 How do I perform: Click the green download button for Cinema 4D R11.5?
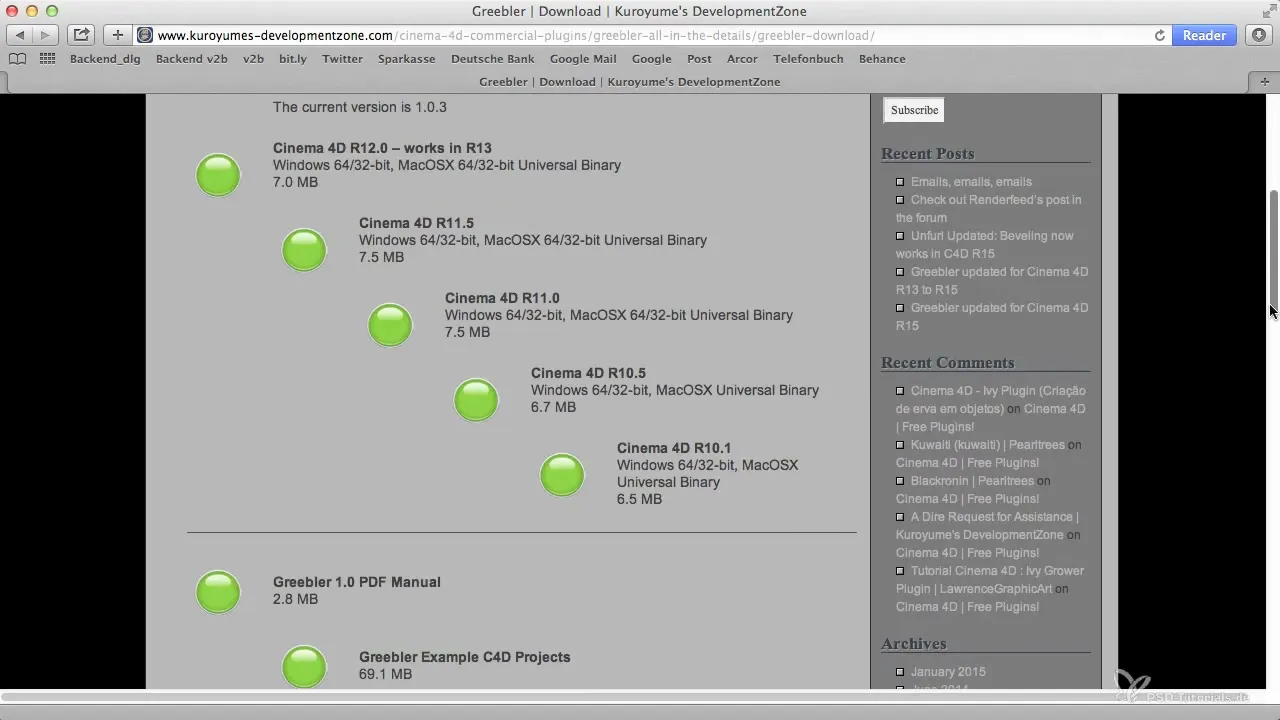tap(304, 250)
